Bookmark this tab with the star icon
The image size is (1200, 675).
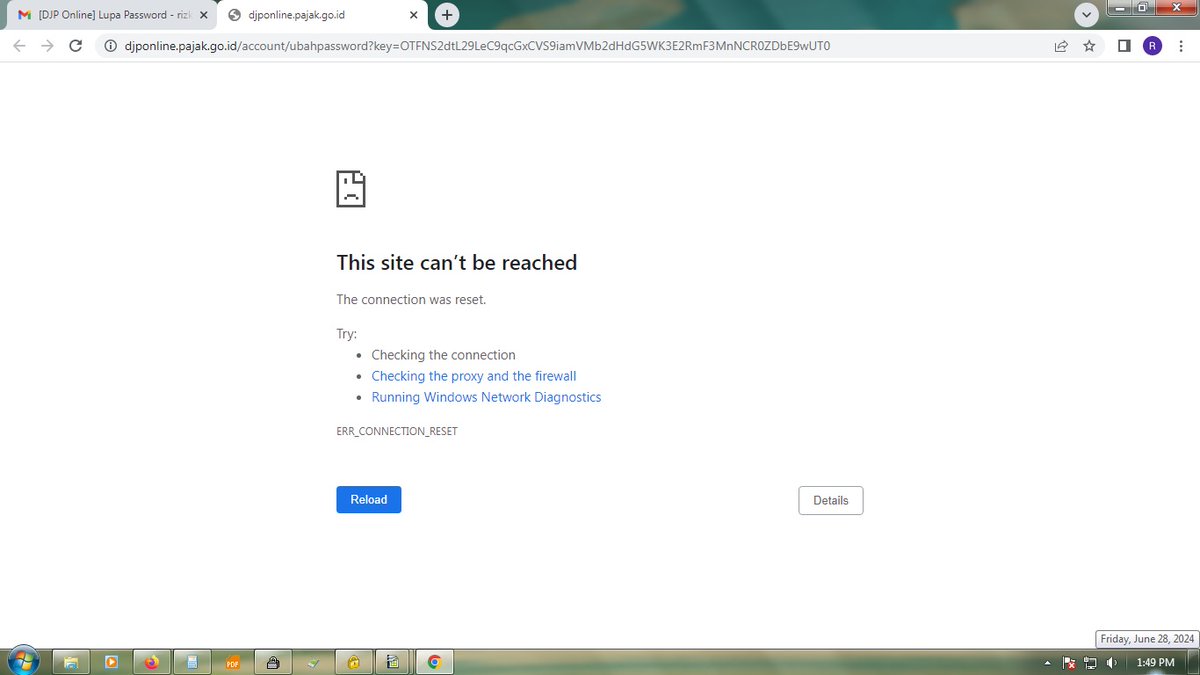pyautogui.click(x=1089, y=46)
